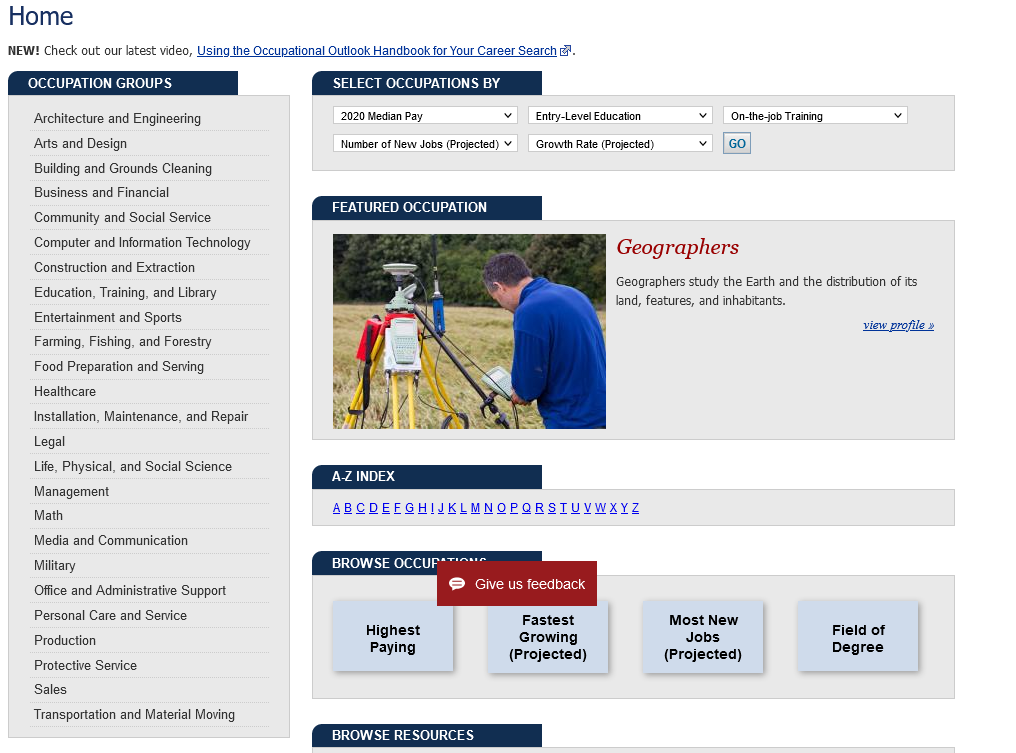Screen dimensions: 1016x753
Task: Jump to letter A in A-Z index
Action: [x=336, y=508]
